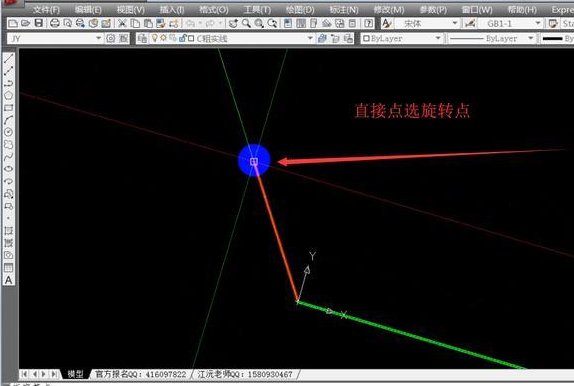The height and width of the screenshot is (386, 574).
Task: Open the GB1-1 dimension style dropdown
Action: pyautogui.click(x=538, y=23)
